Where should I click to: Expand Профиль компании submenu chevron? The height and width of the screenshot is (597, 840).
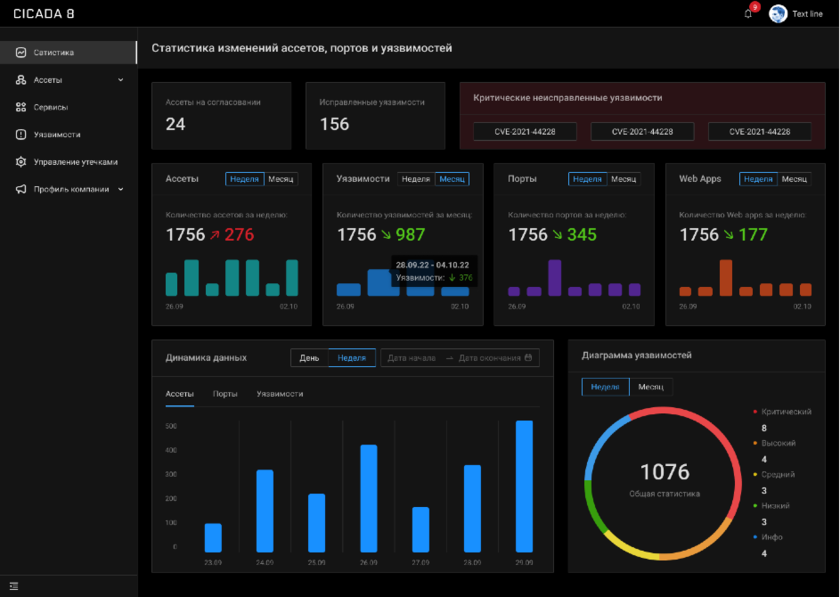[121, 188]
